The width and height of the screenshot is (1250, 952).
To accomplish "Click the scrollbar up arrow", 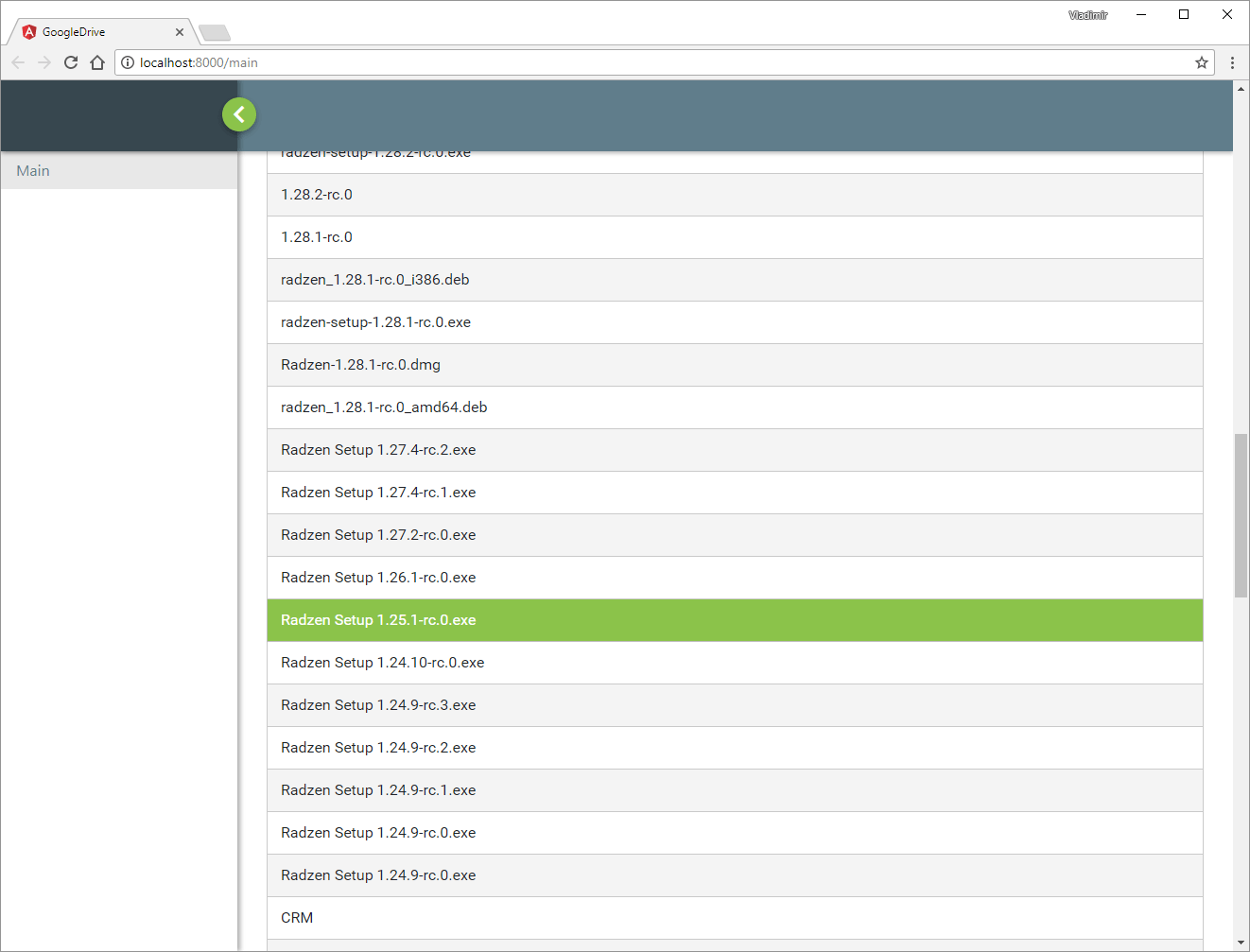I will [x=1241, y=88].
